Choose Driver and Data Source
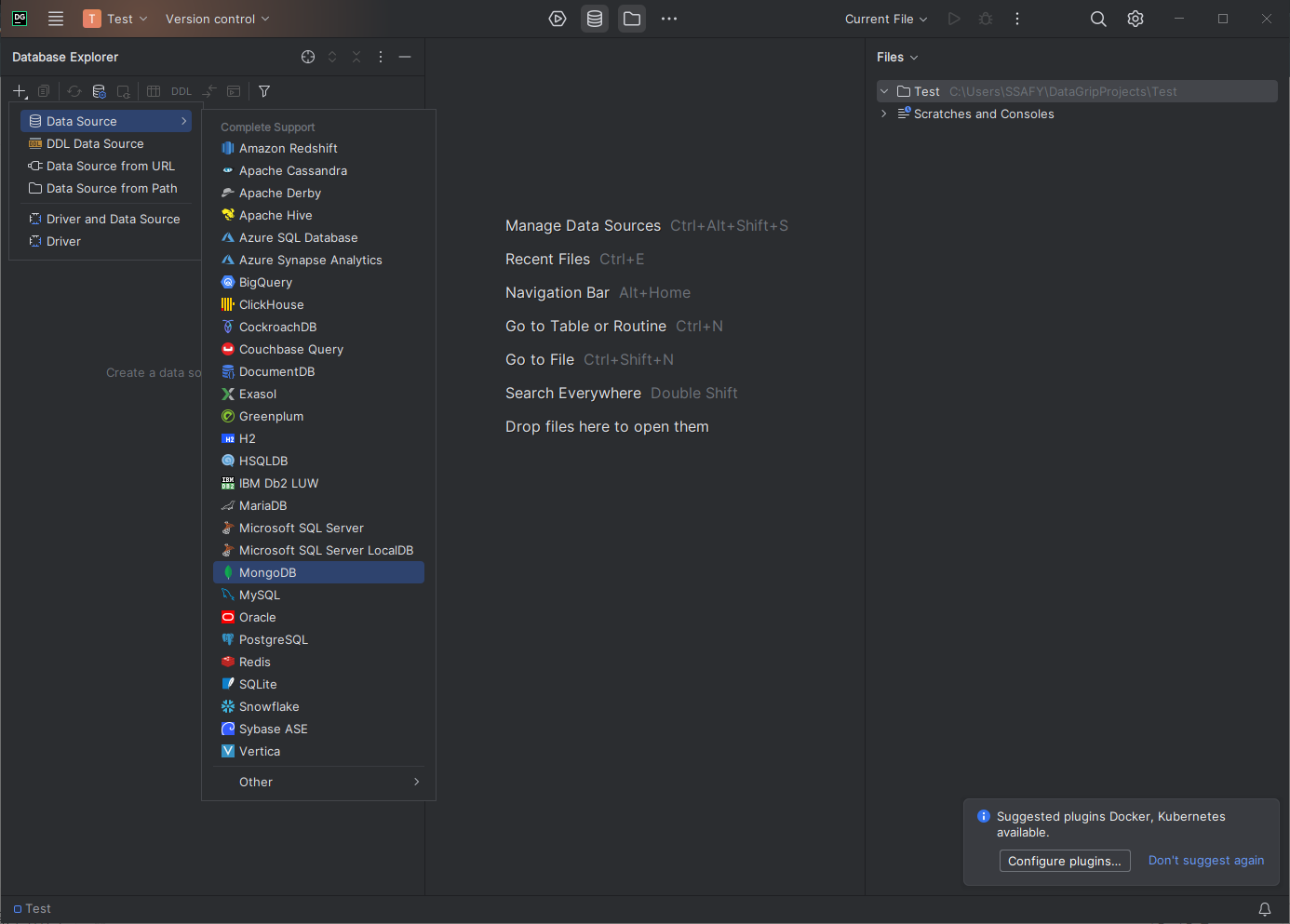This screenshot has height=924, width=1290. coord(106,219)
